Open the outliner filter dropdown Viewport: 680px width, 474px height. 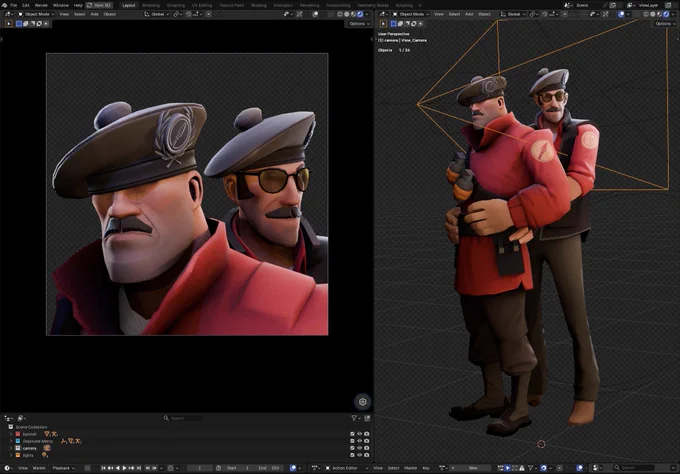tap(356, 418)
